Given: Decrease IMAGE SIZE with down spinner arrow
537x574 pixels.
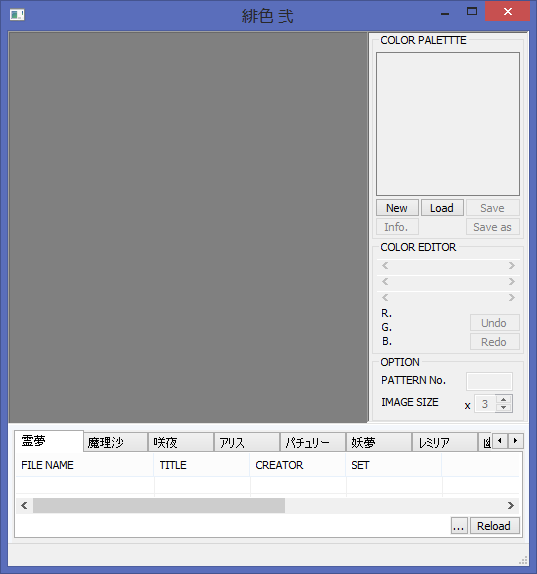Looking at the screenshot, I should tap(504, 408).
